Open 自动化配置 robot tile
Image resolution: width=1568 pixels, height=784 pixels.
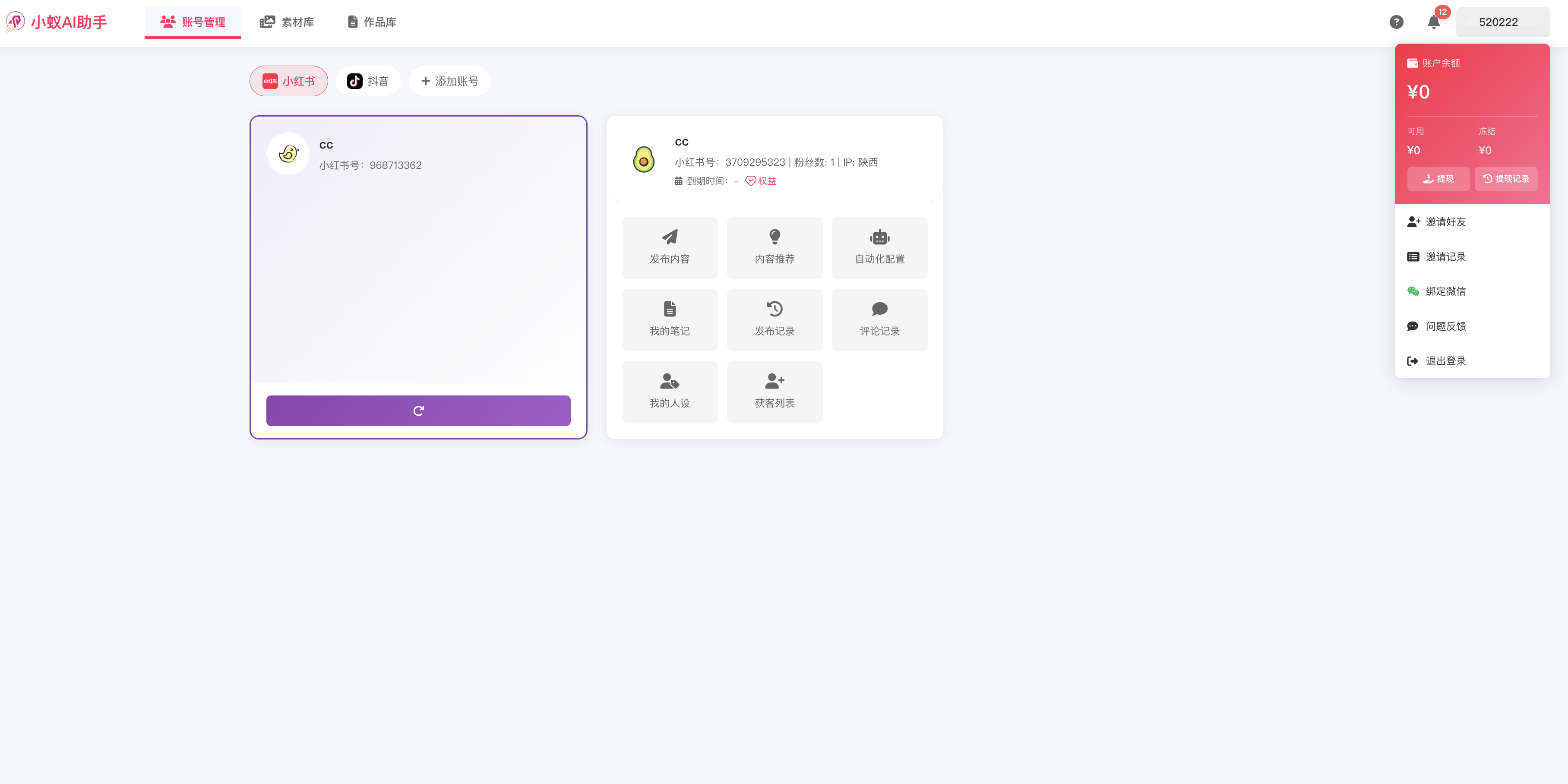(879, 248)
